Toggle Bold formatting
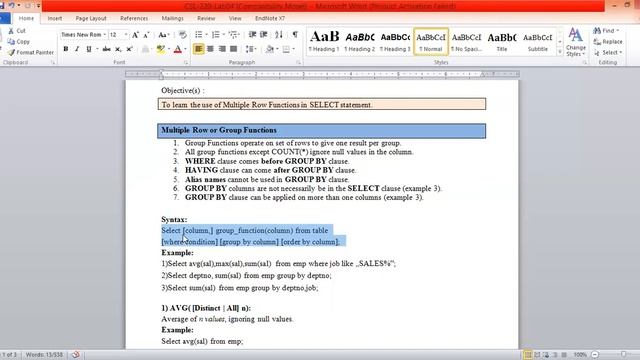This screenshot has width=640, height=360. pos(66,49)
